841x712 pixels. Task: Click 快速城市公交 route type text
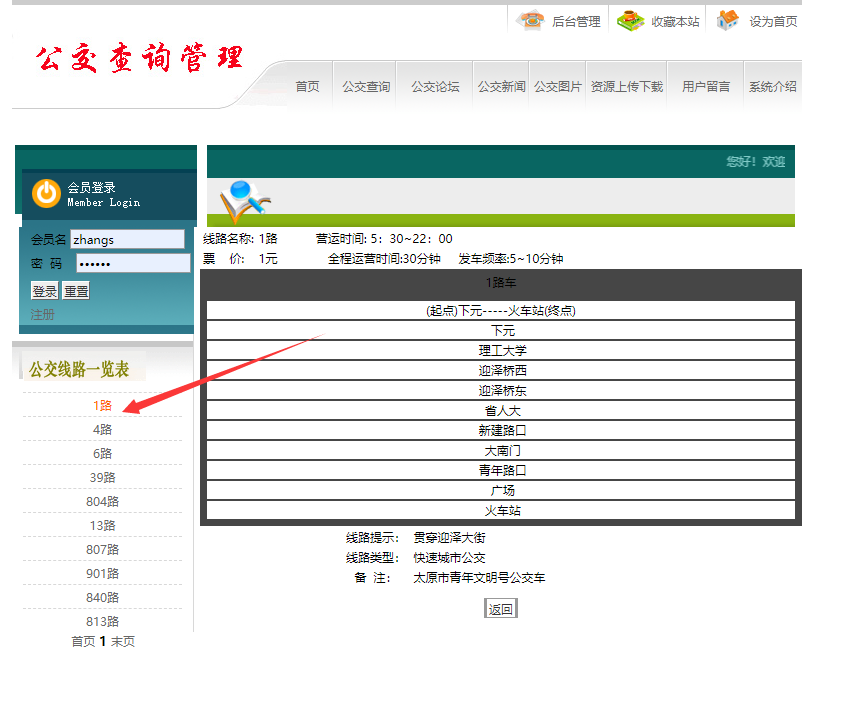[x=449, y=558]
